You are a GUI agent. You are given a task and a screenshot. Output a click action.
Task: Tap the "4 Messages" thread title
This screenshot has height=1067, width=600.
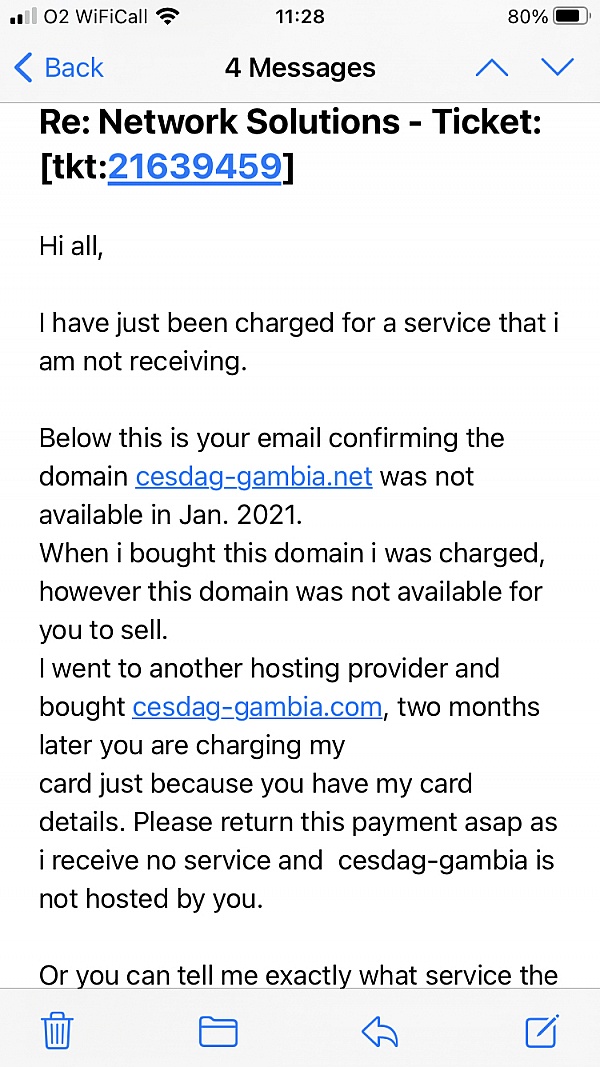pos(300,68)
